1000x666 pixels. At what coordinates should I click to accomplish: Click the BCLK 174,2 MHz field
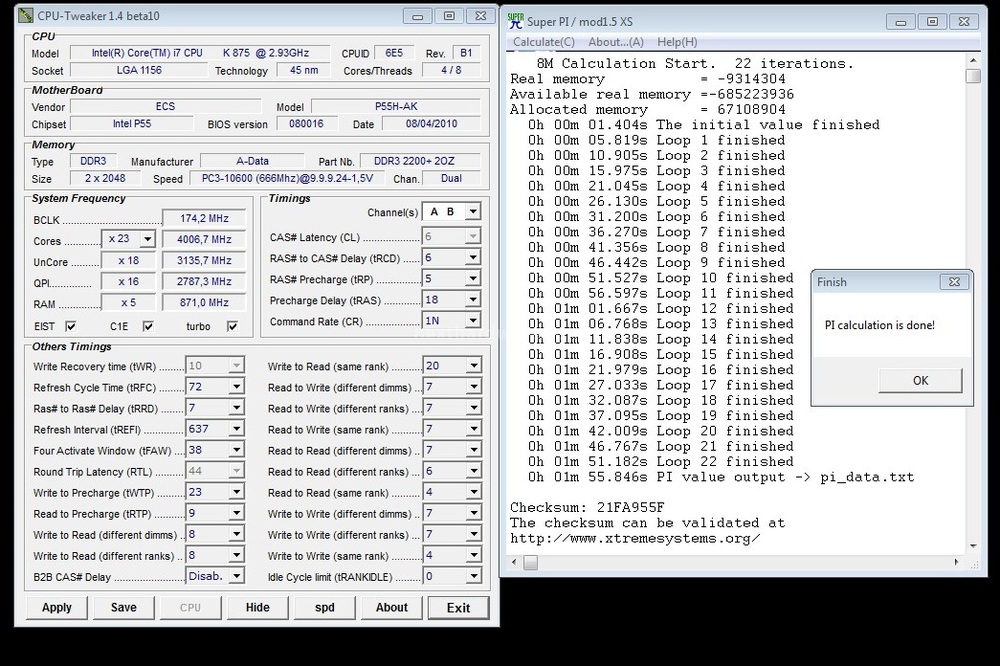point(204,218)
